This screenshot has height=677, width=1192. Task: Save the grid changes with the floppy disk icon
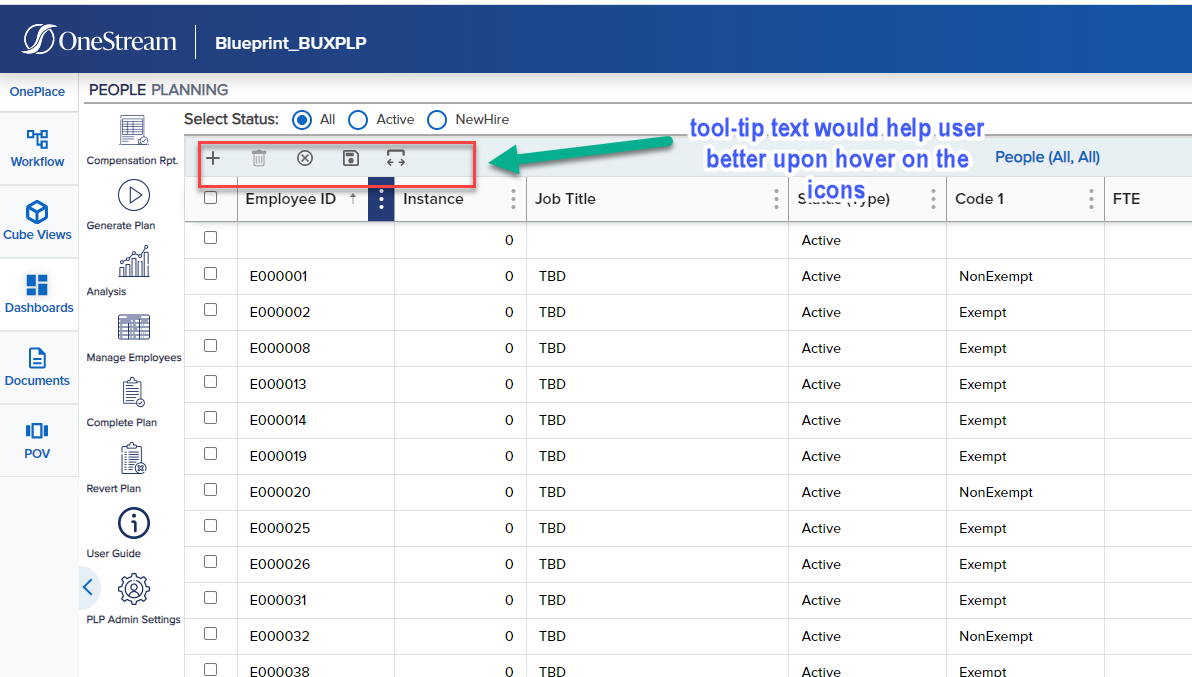coord(350,158)
